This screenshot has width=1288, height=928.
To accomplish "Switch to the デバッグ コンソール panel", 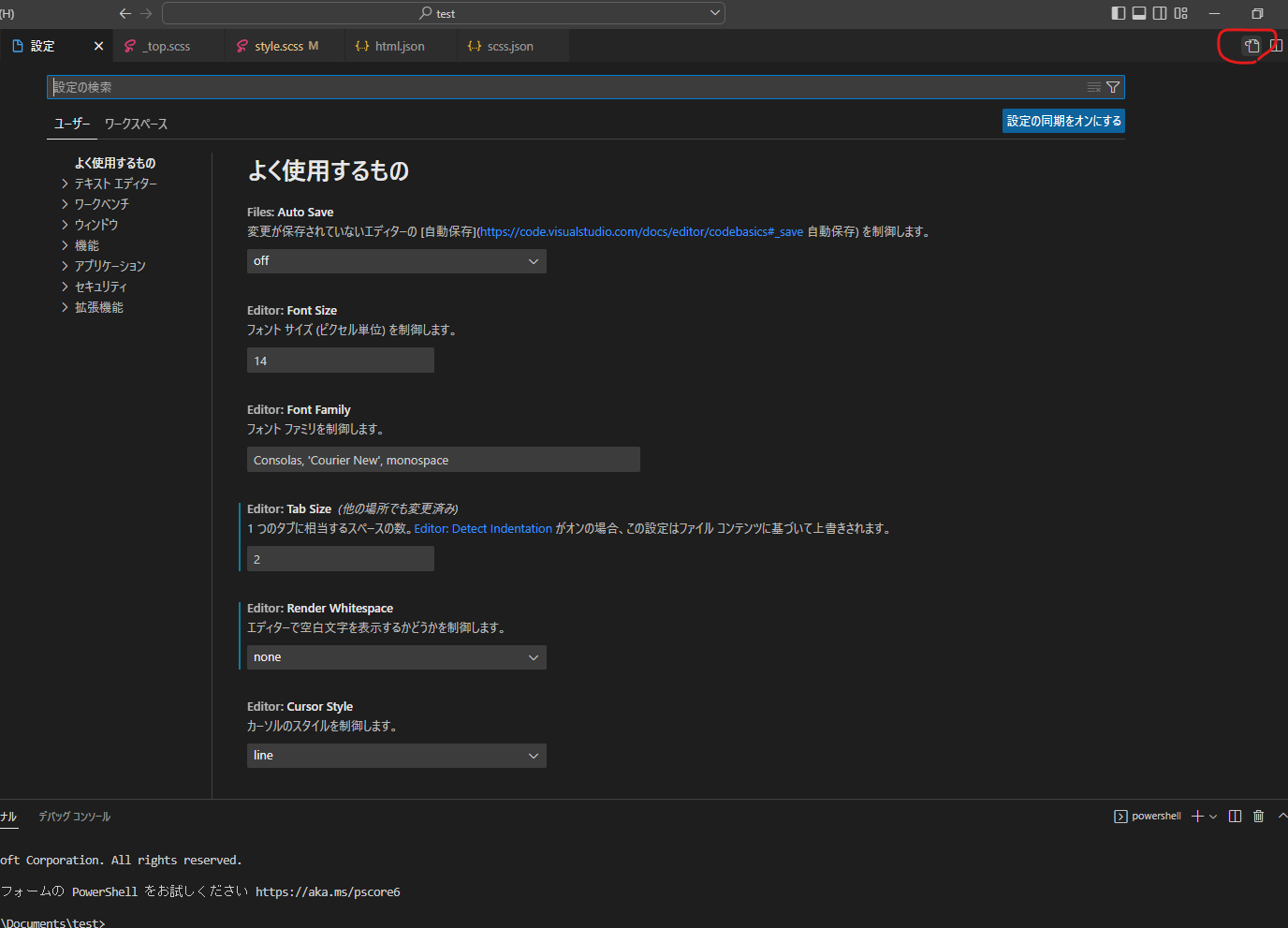I will (x=74, y=816).
